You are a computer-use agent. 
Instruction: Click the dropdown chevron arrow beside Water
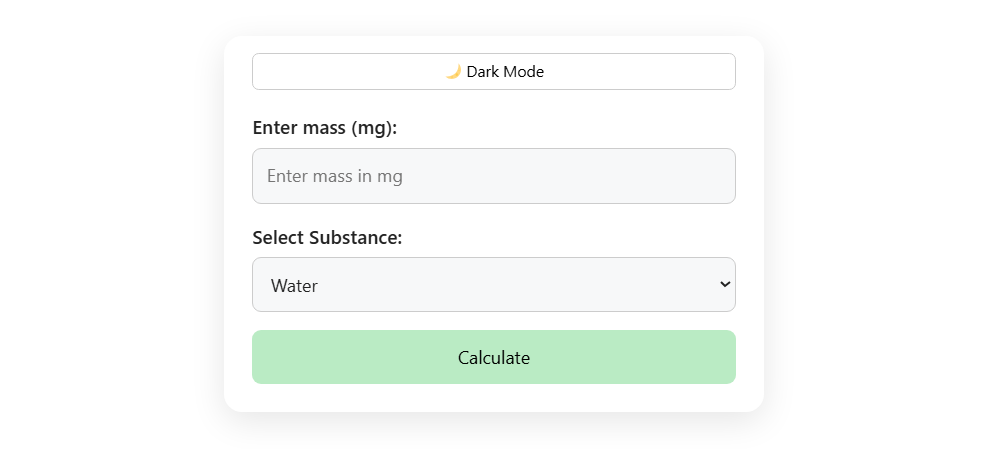[725, 284]
